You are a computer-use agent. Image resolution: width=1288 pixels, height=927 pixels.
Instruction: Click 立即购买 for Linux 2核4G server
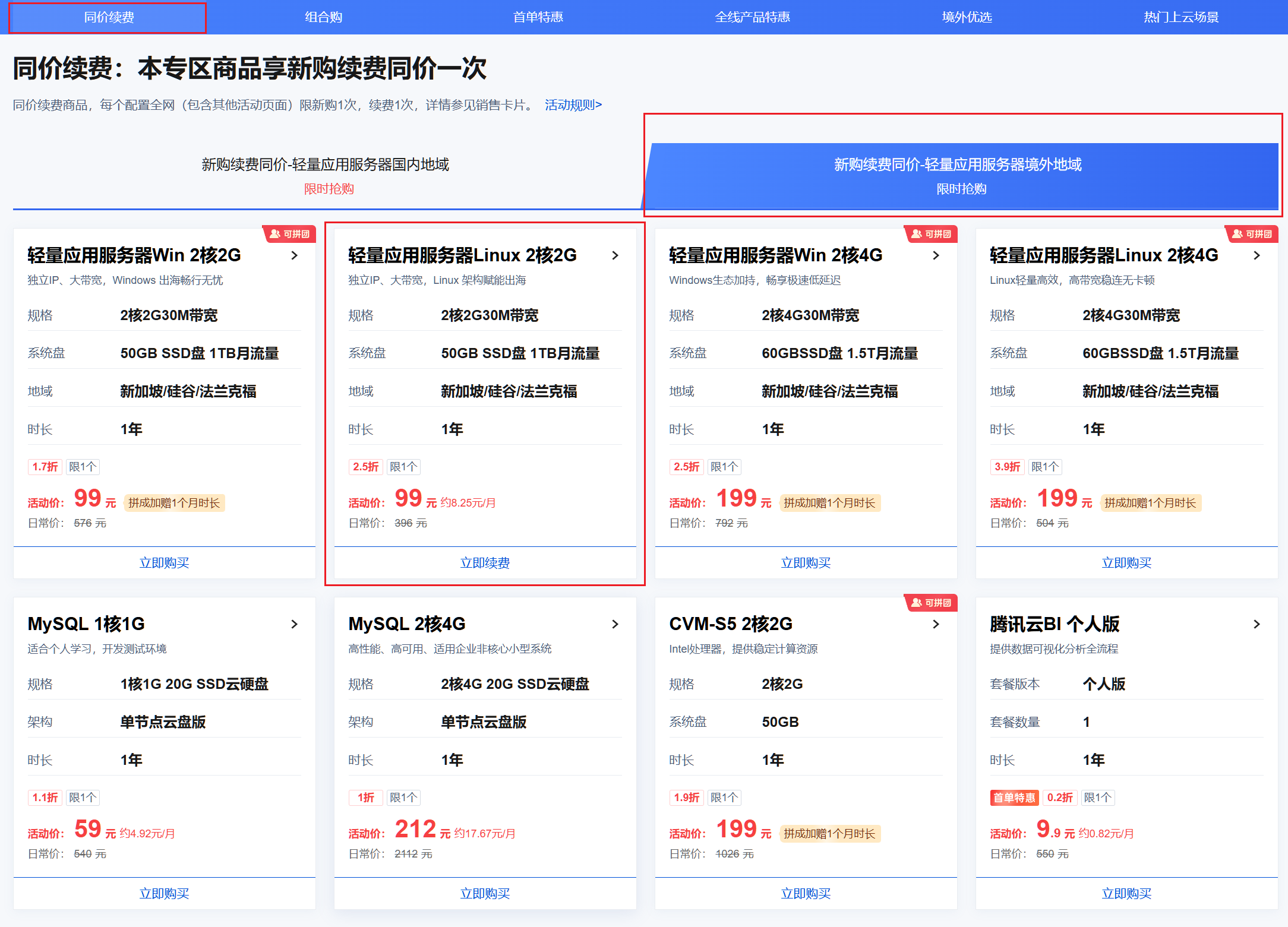click(x=1127, y=563)
